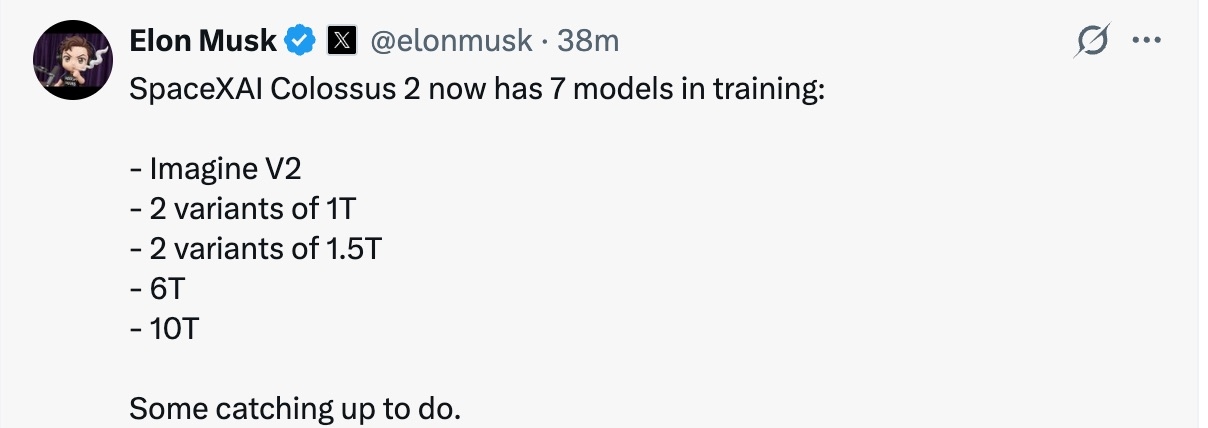Viewport: 1208px width, 428px height.
Task: Open the Grok actions icon on the post
Action: click(1092, 41)
